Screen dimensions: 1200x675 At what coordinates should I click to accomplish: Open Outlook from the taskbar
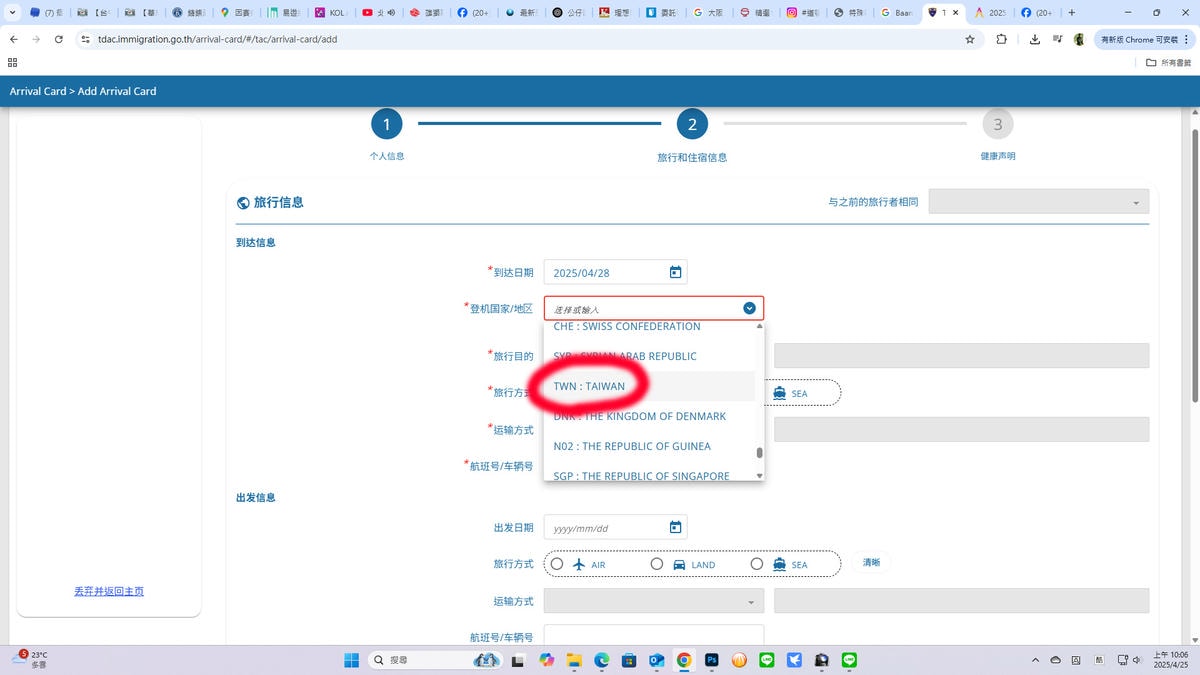[x=657, y=660]
